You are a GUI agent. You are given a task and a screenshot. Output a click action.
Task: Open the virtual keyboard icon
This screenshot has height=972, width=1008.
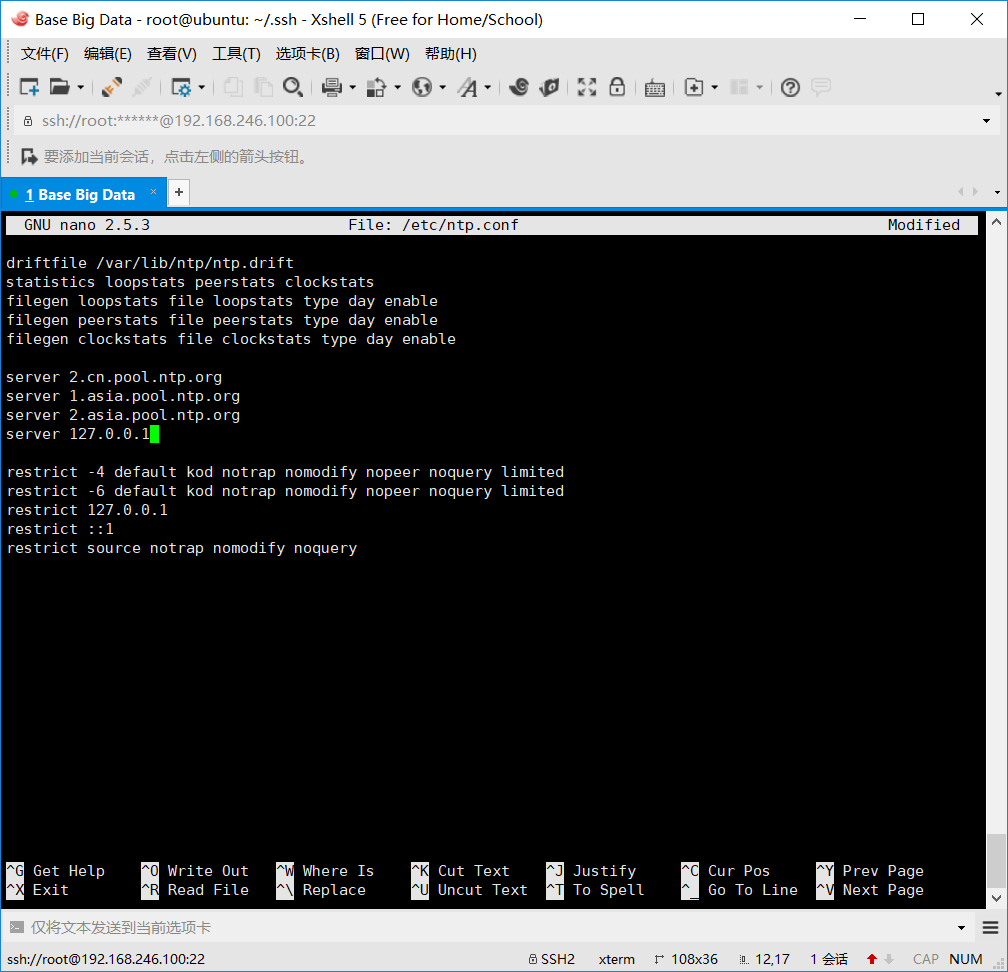[654, 87]
